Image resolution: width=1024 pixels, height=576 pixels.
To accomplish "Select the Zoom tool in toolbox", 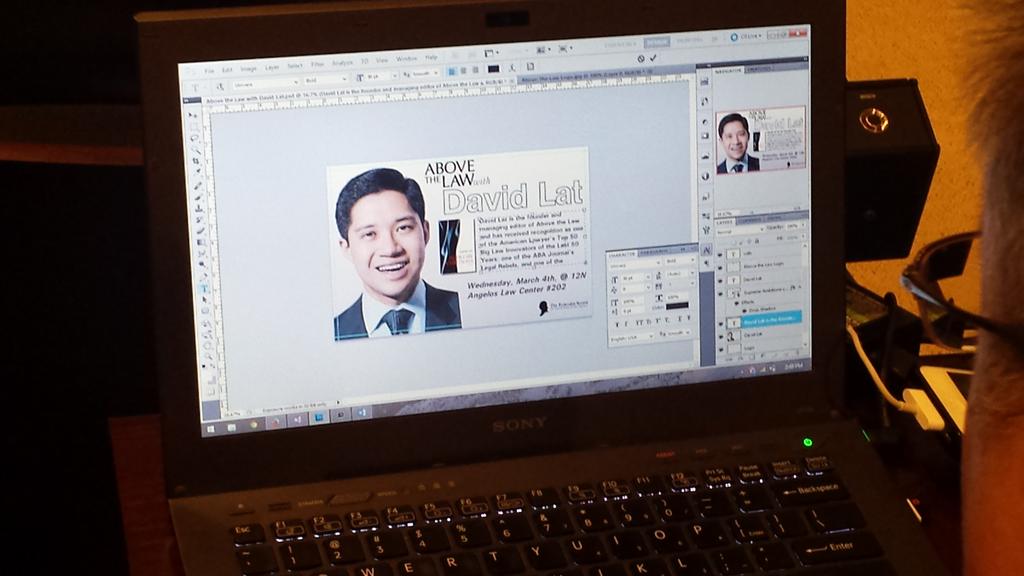I will [208, 356].
